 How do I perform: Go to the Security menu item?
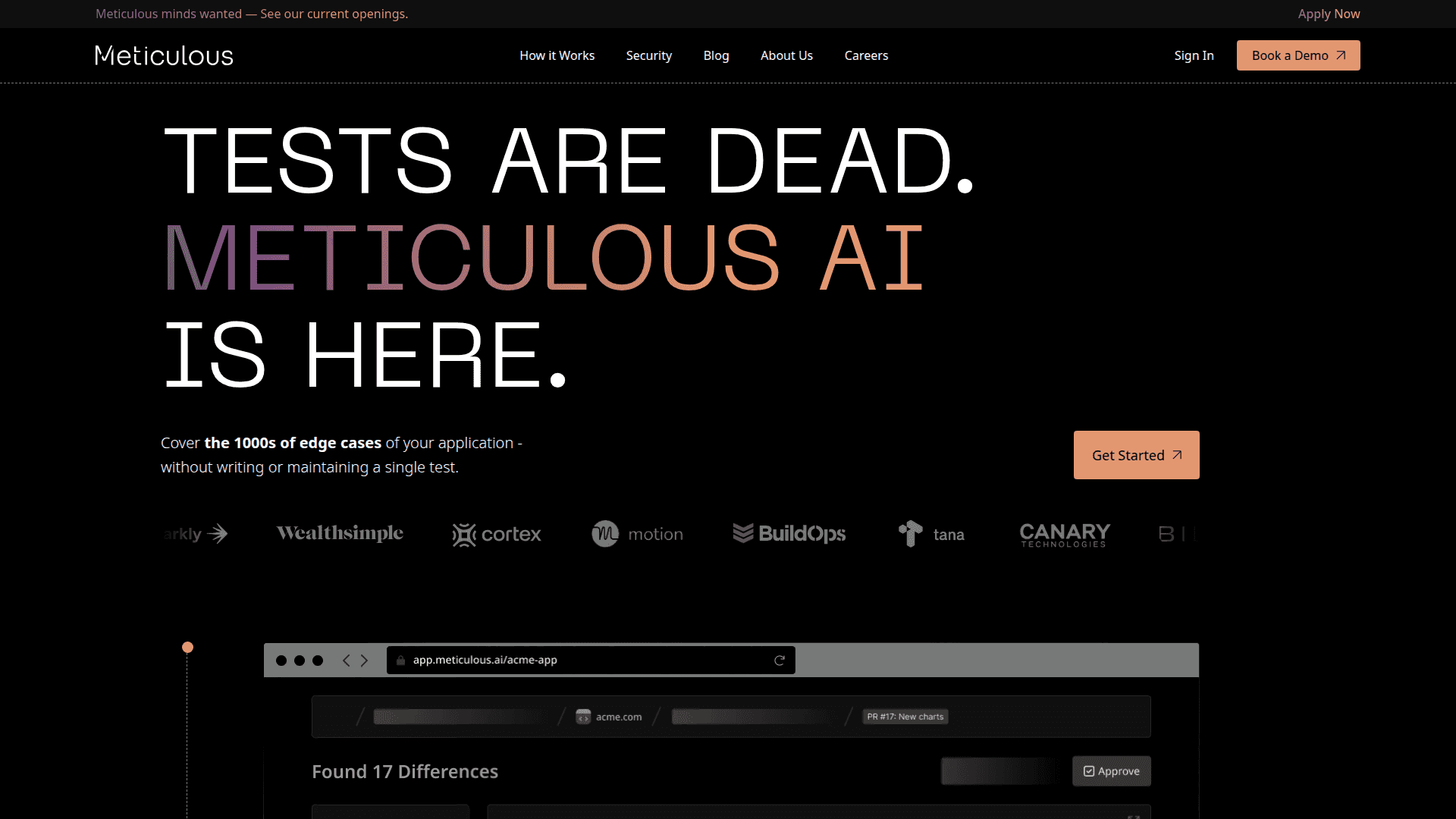pyautogui.click(x=648, y=55)
